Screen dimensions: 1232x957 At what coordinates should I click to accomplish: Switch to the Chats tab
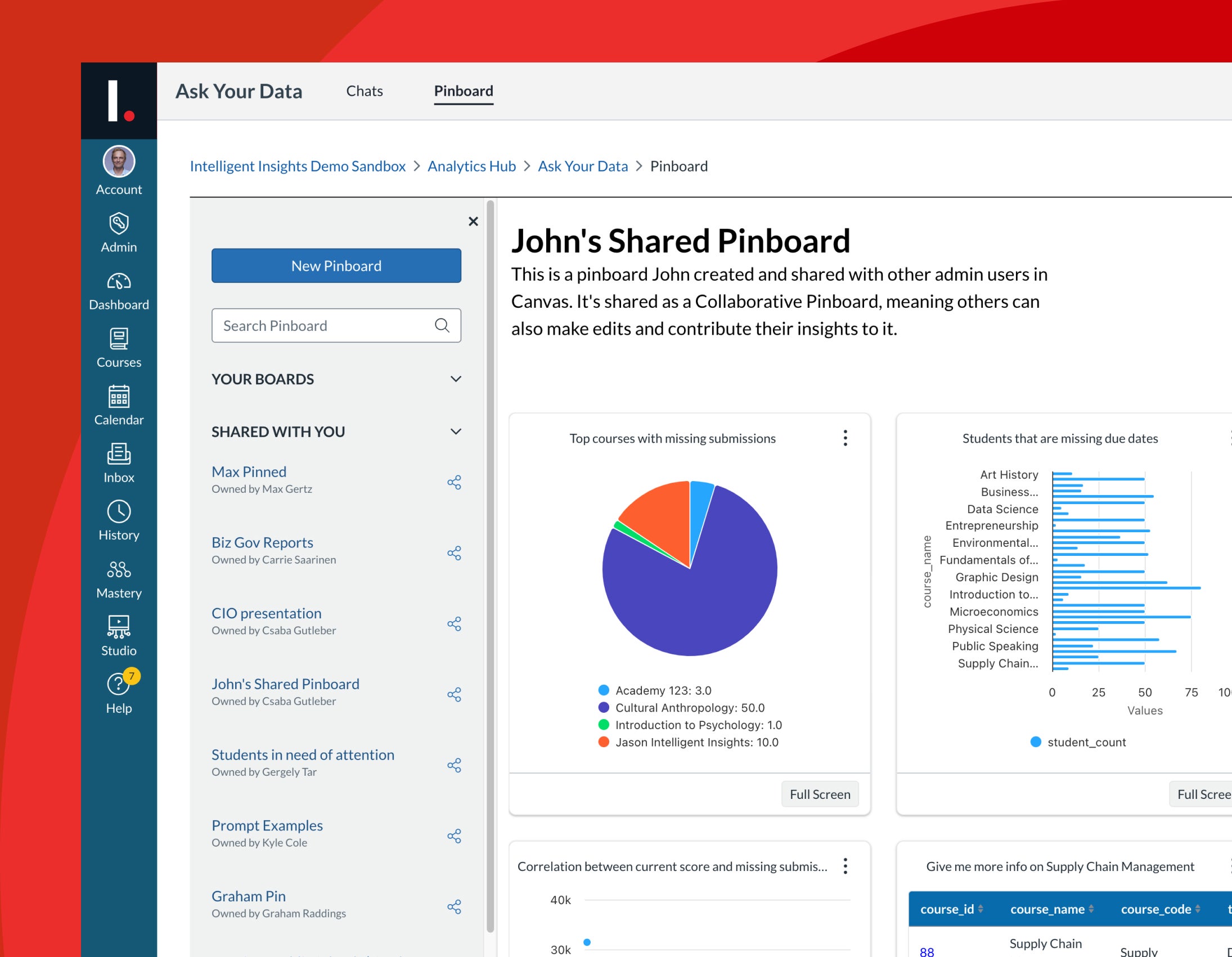[365, 91]
